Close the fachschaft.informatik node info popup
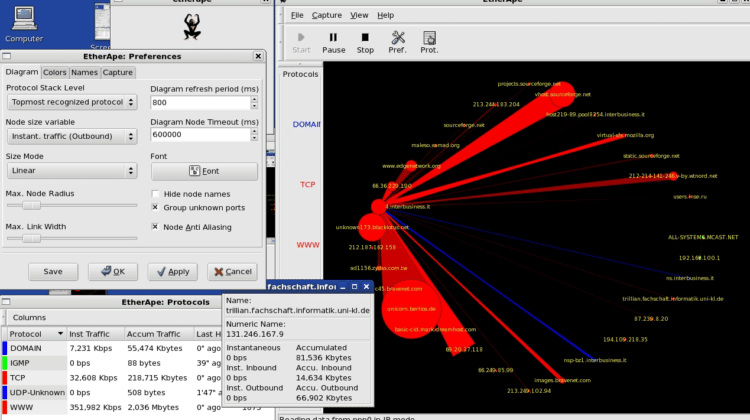750x420 pixels. click(366, 287)
